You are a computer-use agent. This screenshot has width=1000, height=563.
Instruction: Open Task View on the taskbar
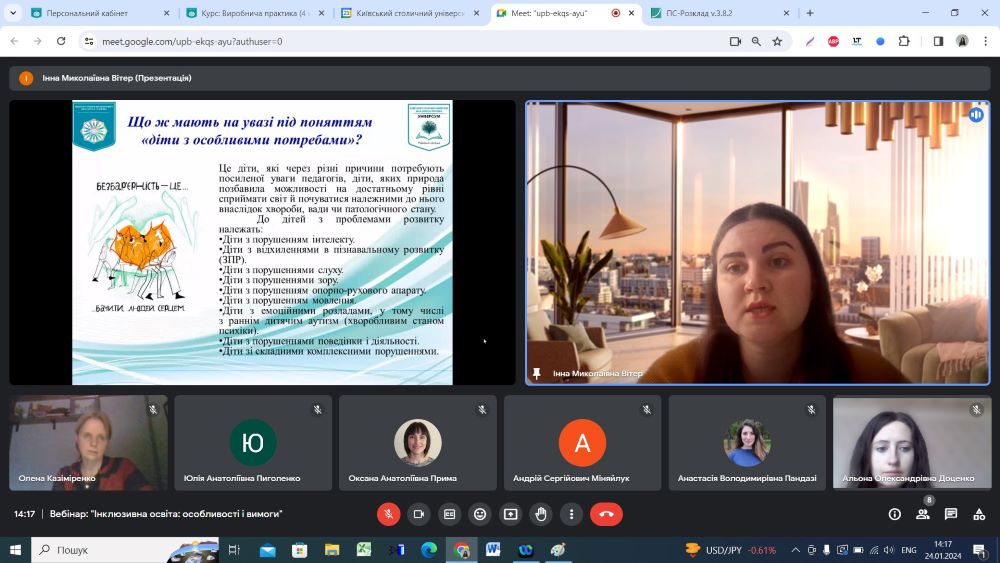[234, 550]
